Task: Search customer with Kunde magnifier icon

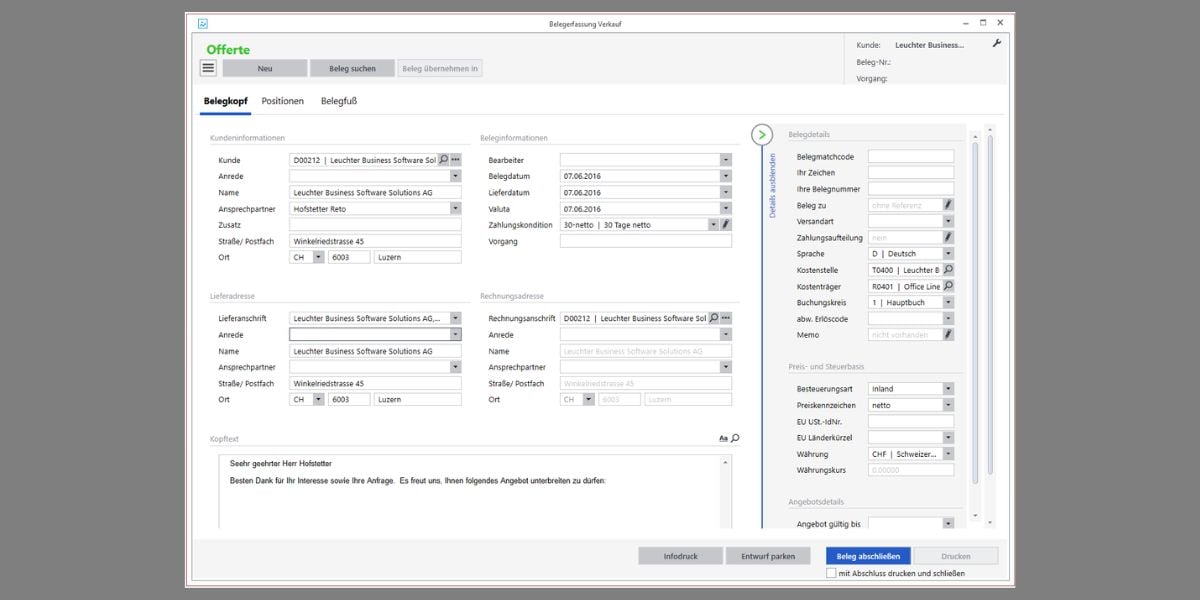Action: coord(444,160)
